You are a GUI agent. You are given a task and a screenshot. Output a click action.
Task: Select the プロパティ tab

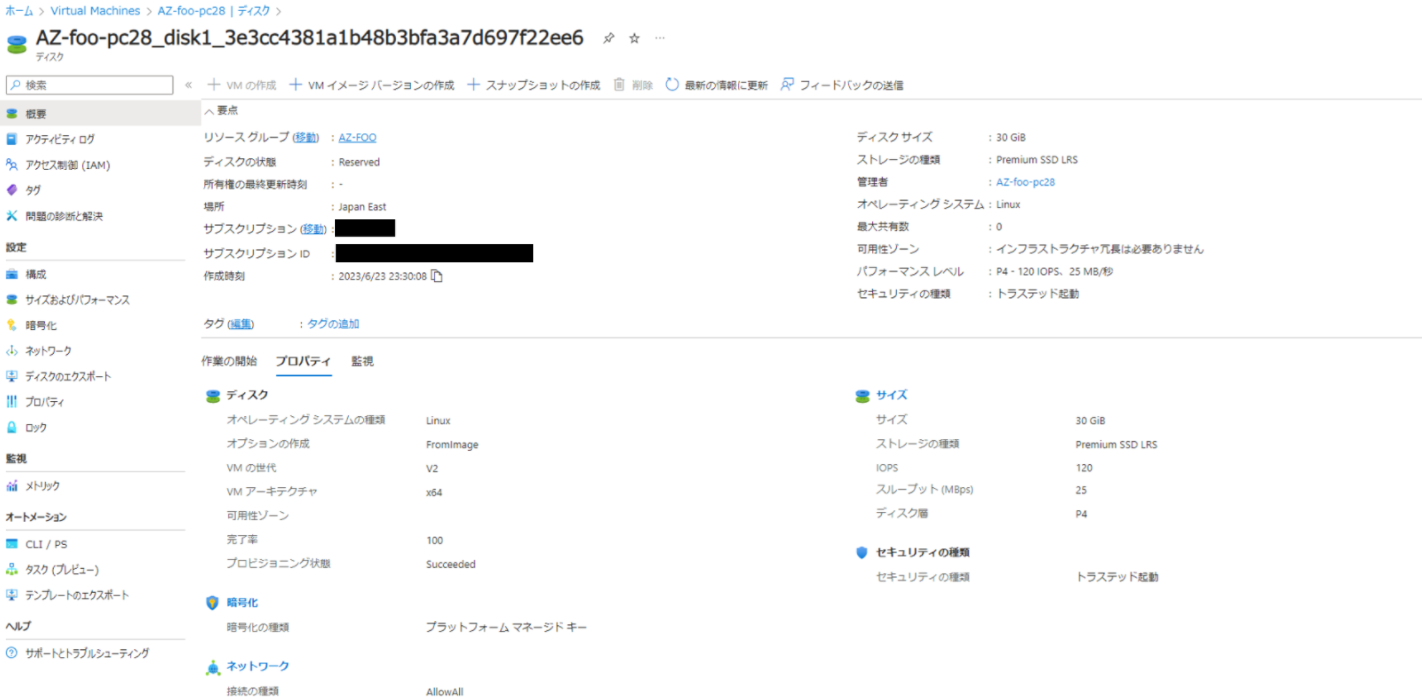pyautogui.click(x=304, y=361)
